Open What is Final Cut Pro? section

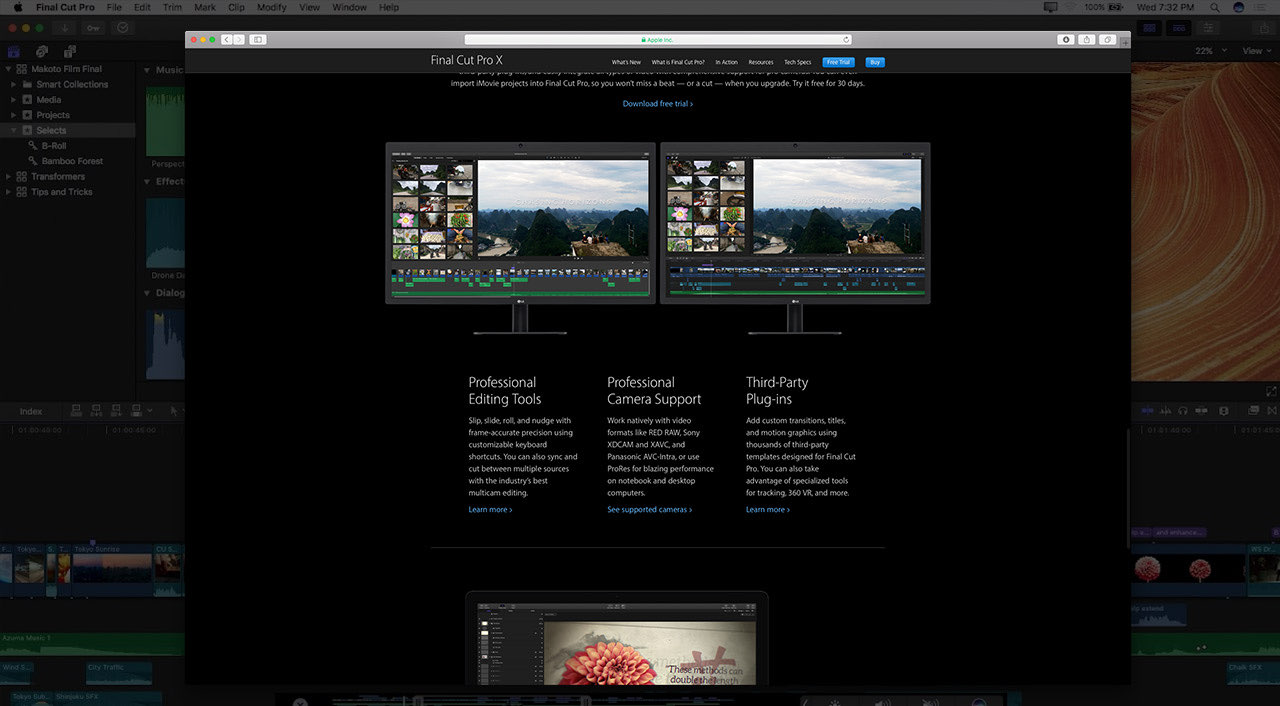[x=678, y=62]
